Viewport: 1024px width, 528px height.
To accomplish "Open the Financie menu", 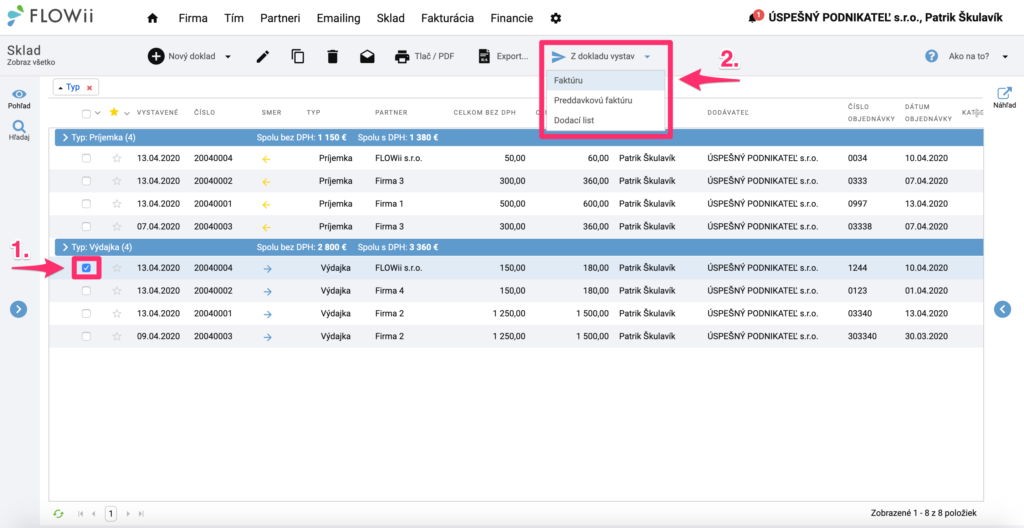I will (511, 18).
